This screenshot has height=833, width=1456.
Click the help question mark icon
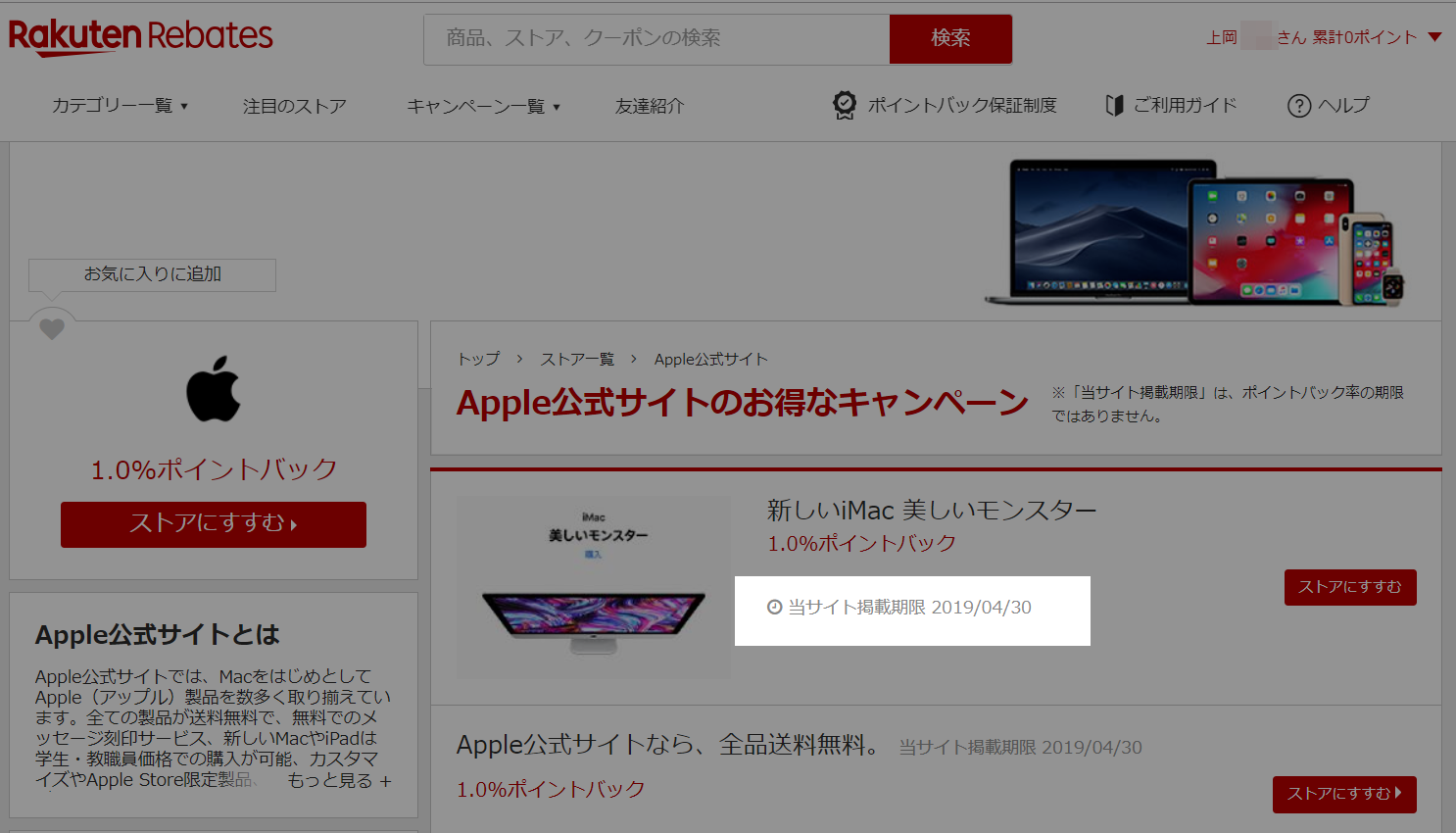pyautogui.click(x=1299, y=106)
